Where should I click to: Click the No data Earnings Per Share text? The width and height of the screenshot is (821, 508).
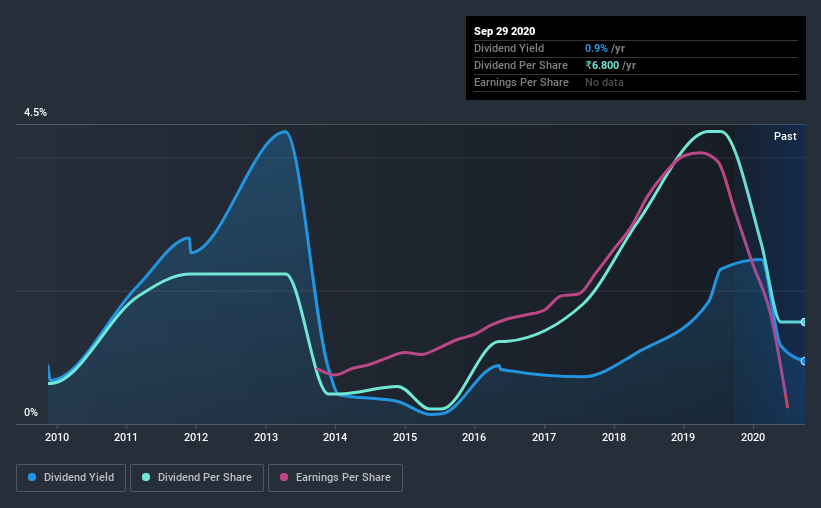point(604,82)
